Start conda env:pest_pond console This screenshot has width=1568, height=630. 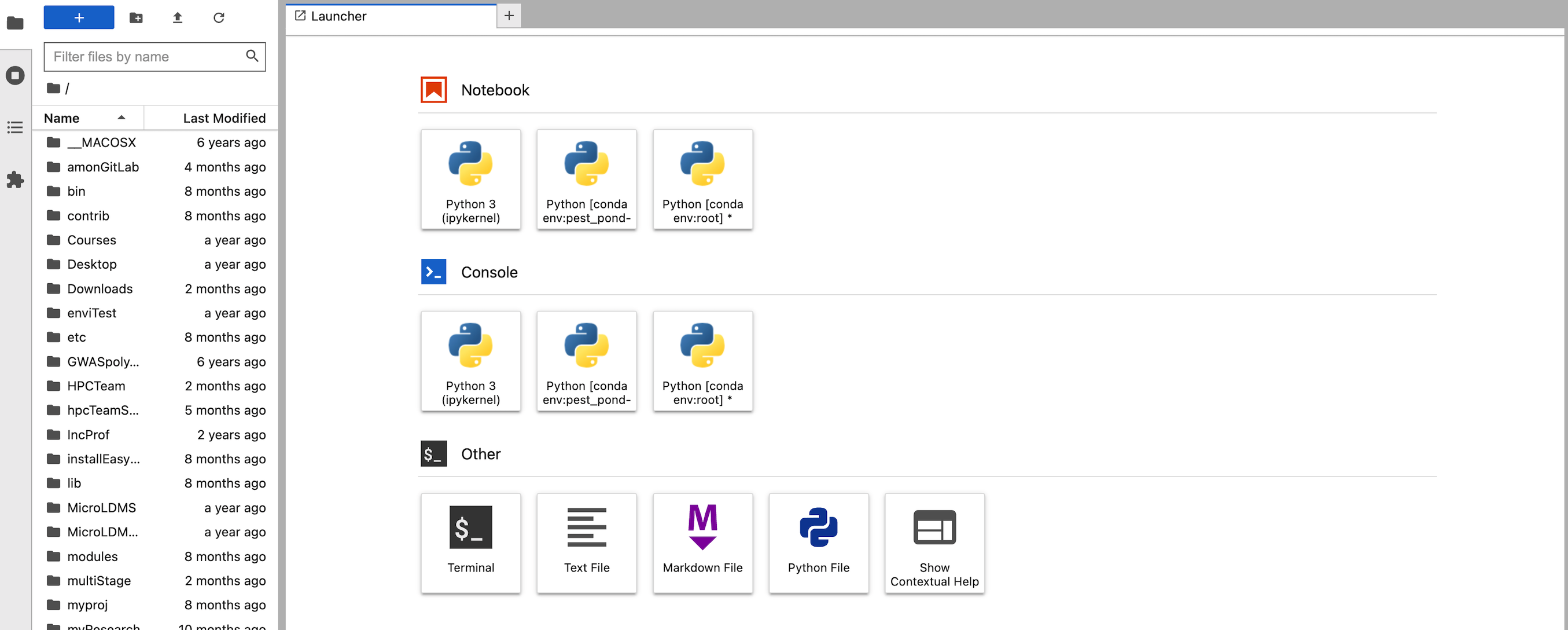pyautogui.click(x=587, y=361)
